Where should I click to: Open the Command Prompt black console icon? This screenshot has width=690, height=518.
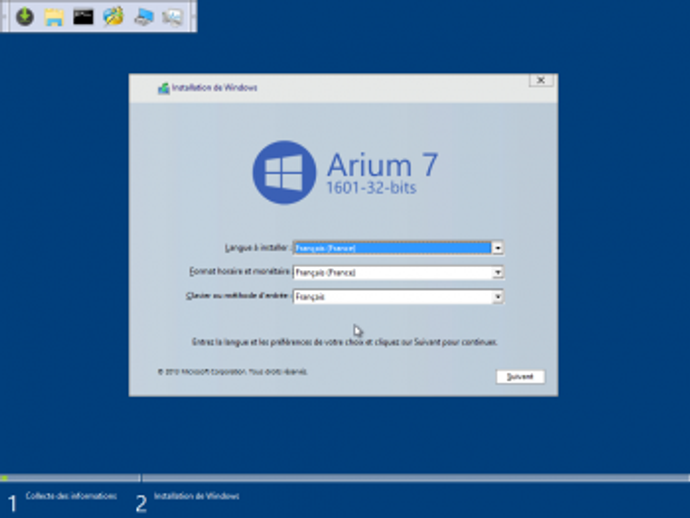click(x=83, y=17)
